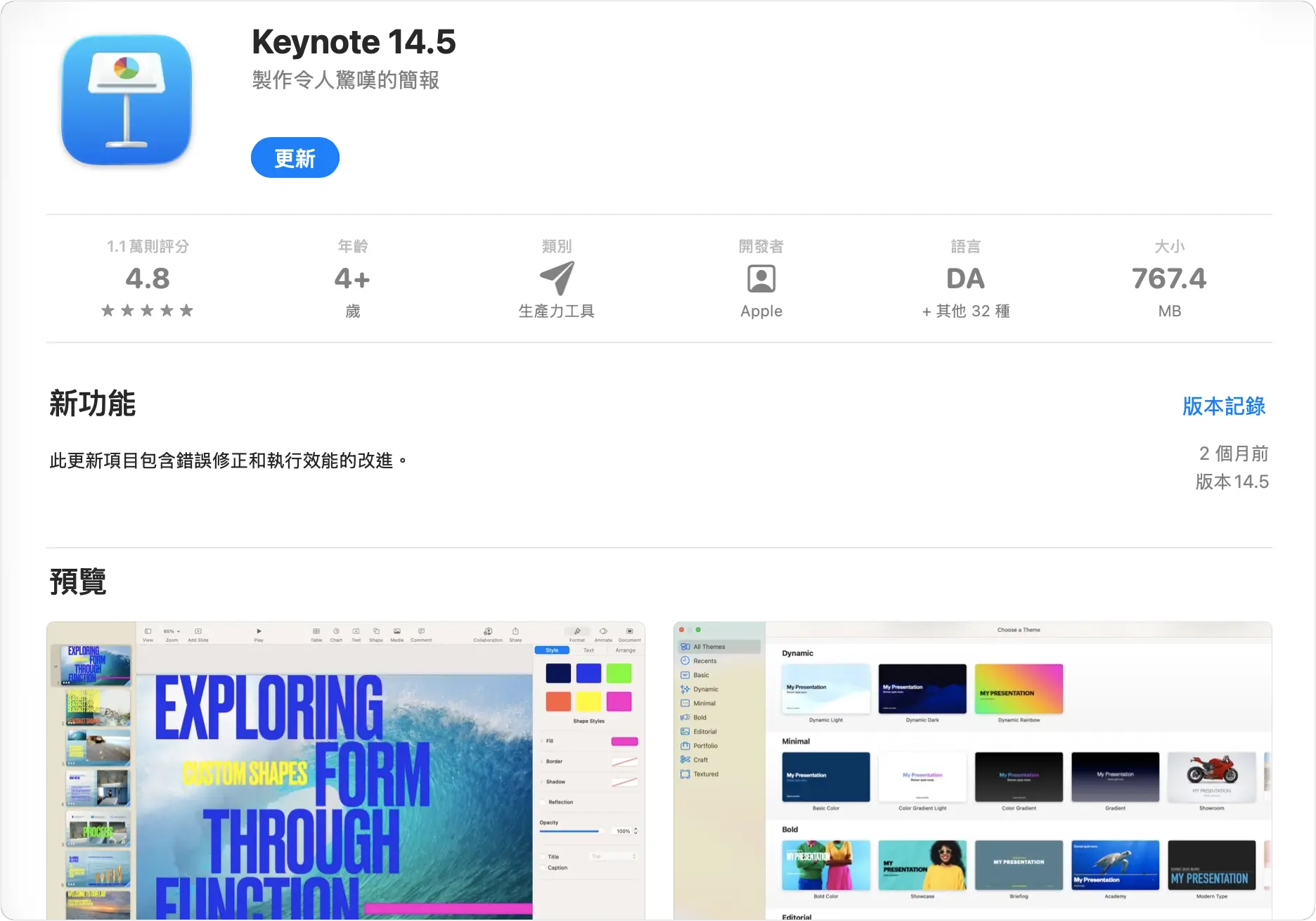The height and width of the screenshot is (921, 1316).
Task: Click the 大小 size header label
Action: pyautogui.click(x=1170, y=247)
